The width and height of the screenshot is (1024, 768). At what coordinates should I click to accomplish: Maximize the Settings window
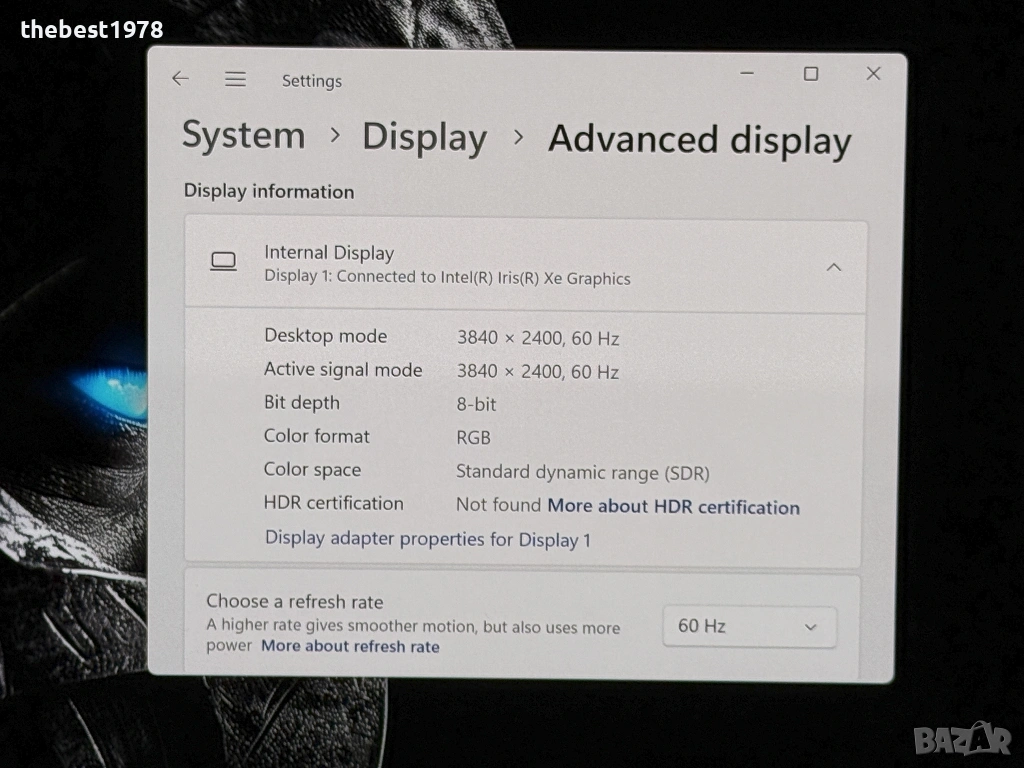click(811, 74)
